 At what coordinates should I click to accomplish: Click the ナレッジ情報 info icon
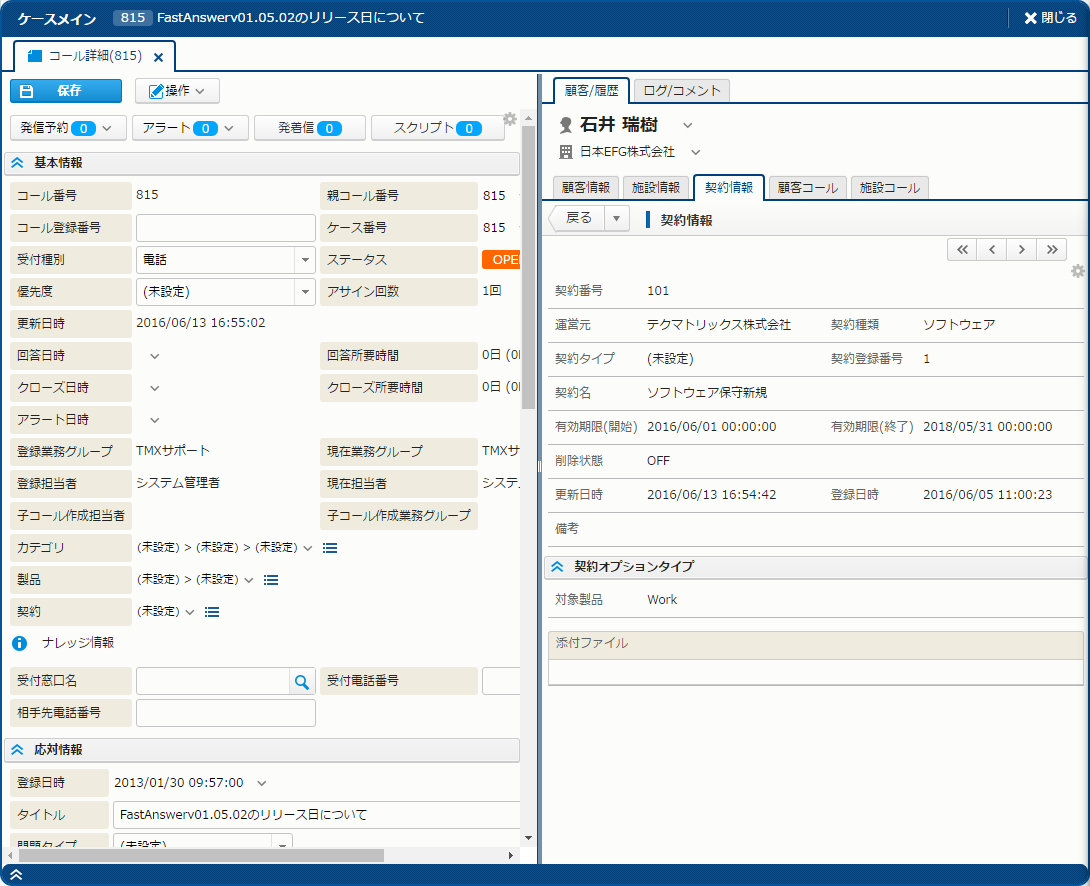pyautogui.click(x=19, y=643)
